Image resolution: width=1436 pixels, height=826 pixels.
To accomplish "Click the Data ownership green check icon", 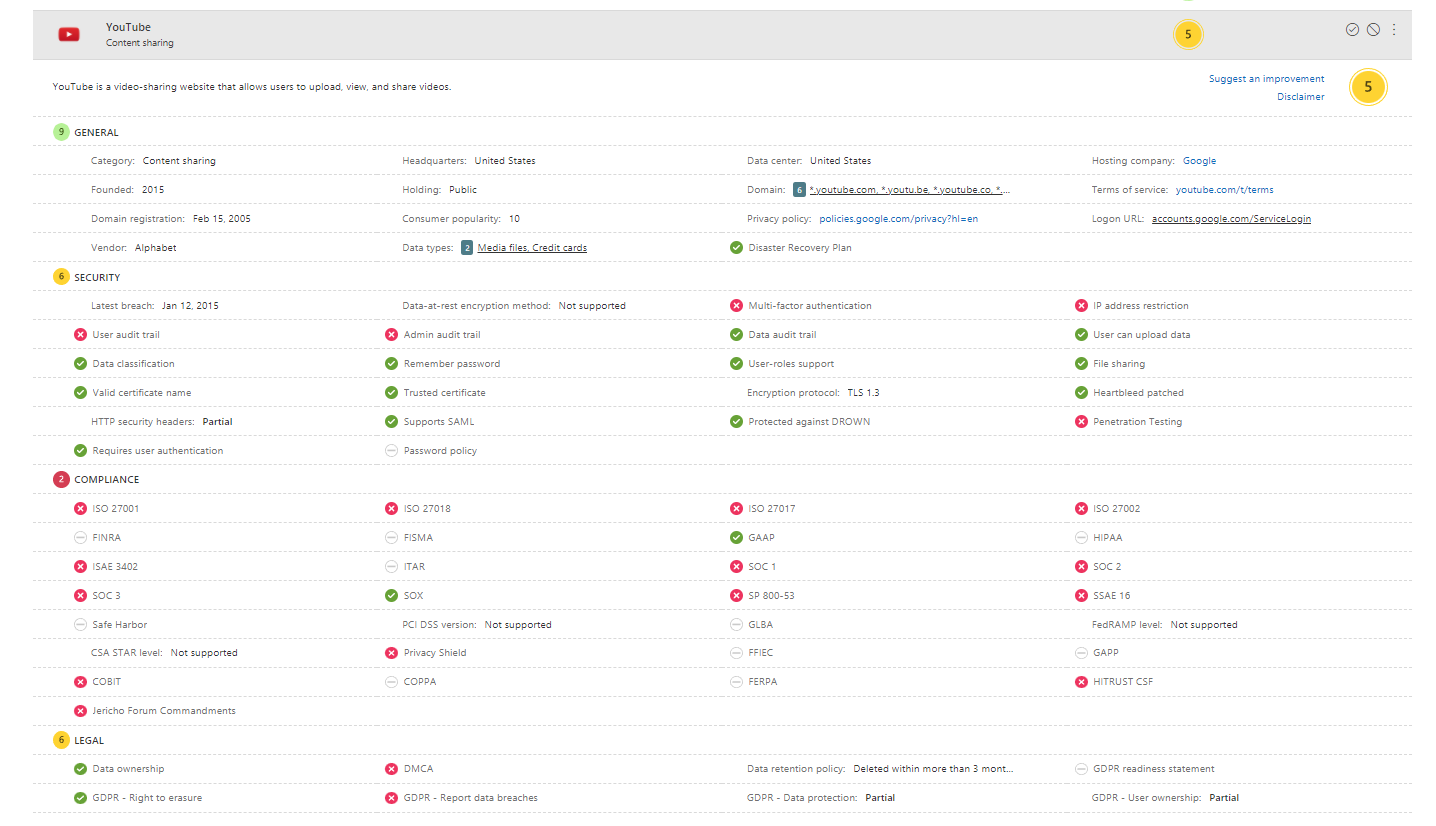I will (x=80, y=769).
